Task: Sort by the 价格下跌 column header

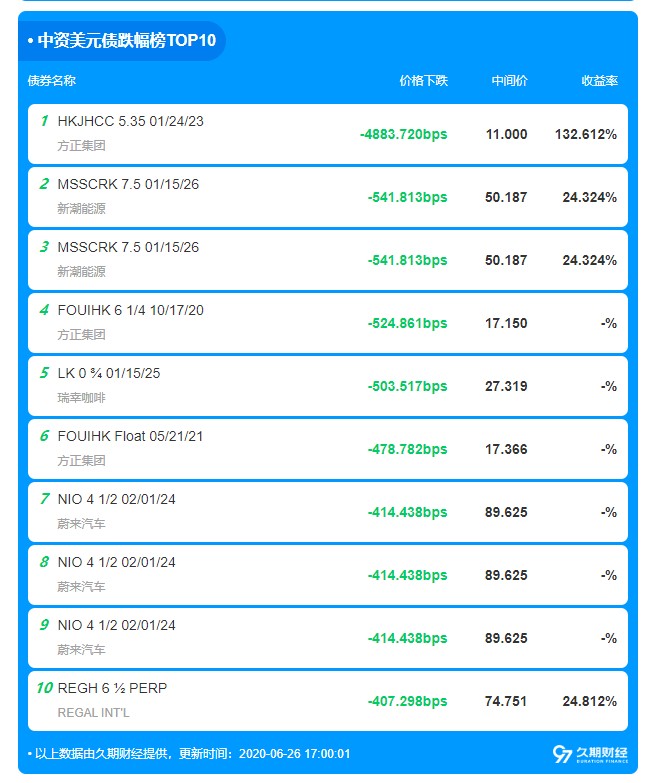Action: [423, 81]
